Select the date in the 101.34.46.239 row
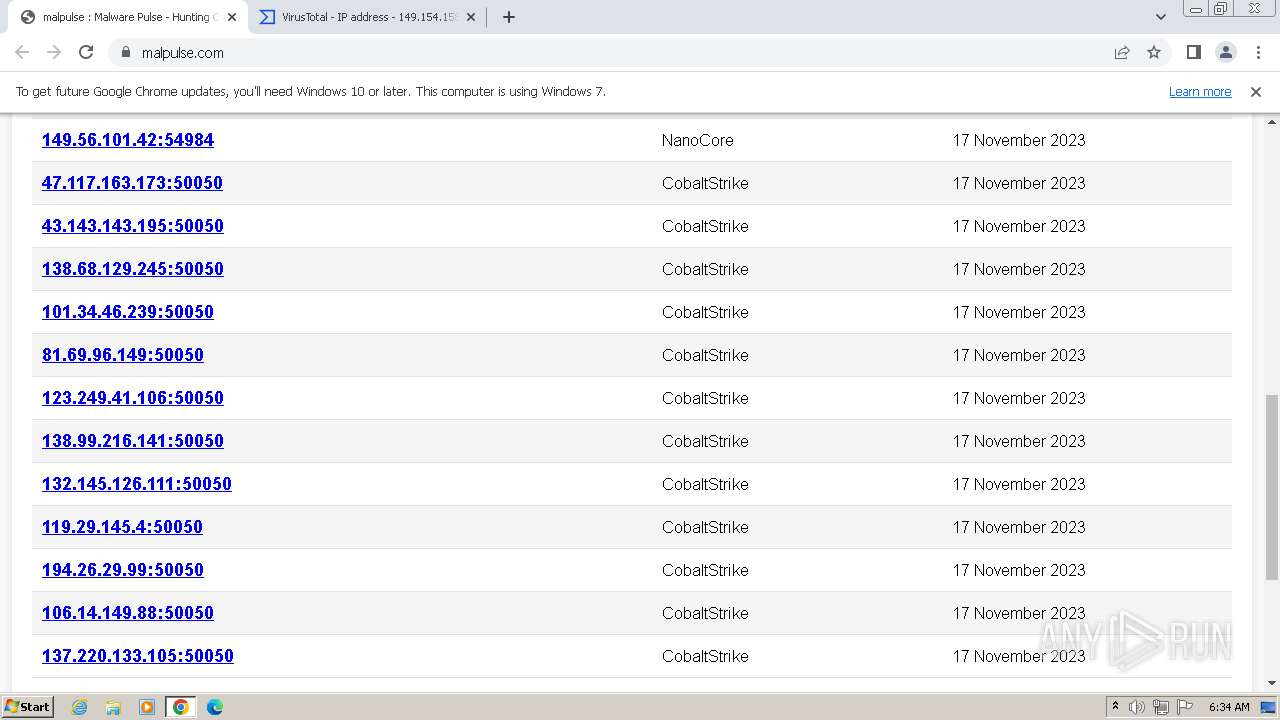The height and width of the screenshot is (720, 1280). pyautogui.click(x=1019, y=312)
